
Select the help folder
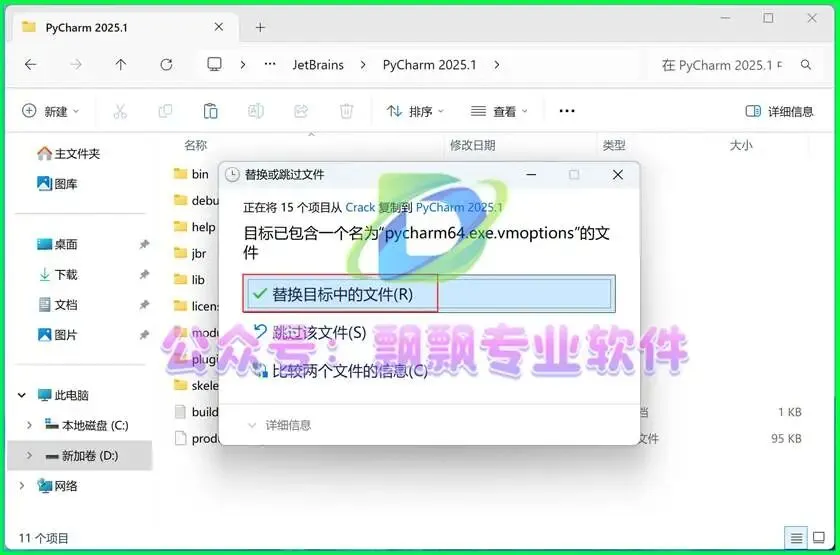coord(195,227)
